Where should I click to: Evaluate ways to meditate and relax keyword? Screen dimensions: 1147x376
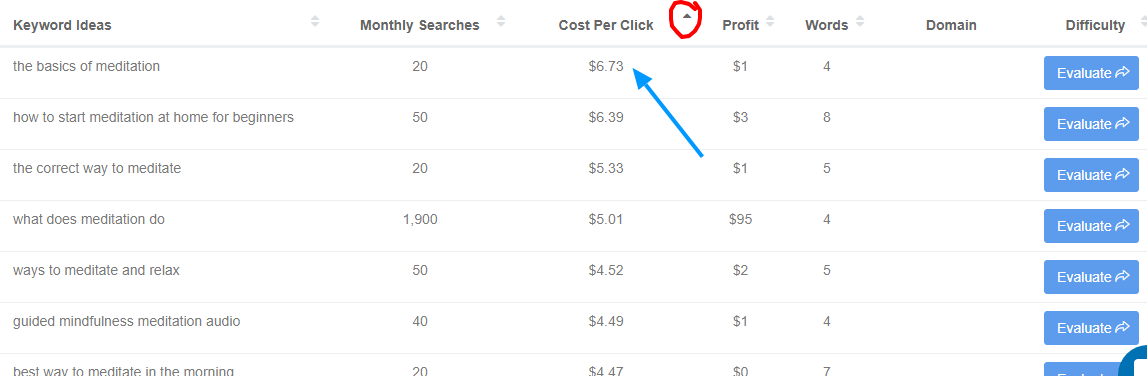tap(1091, 277)
